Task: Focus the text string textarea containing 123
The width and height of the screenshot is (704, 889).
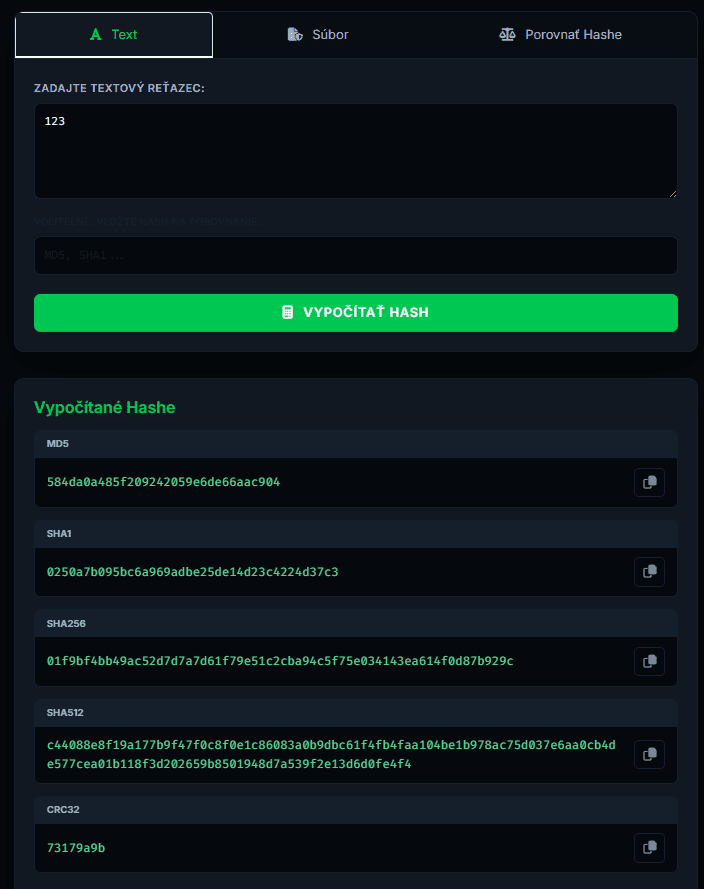Action: [355, 151]
